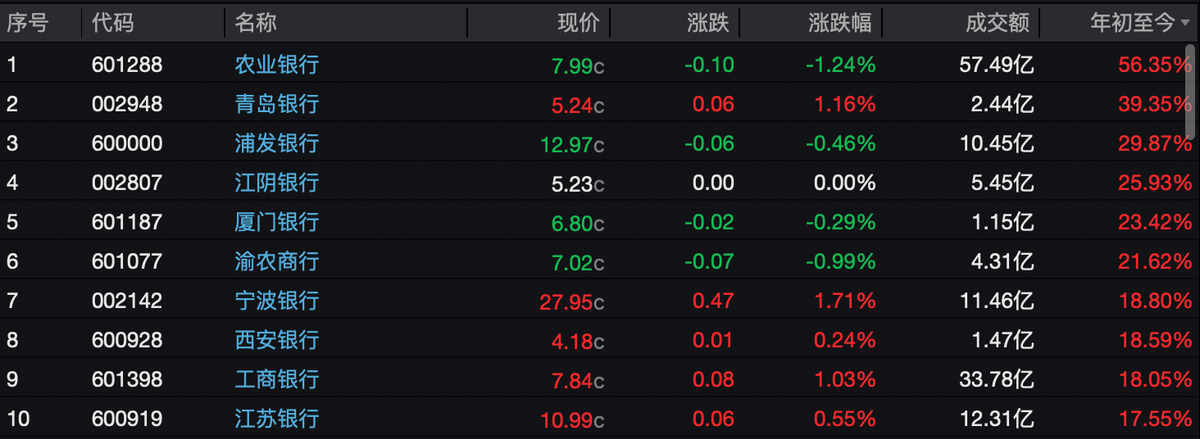Image resolution: width=1200 pixels, height=439 pixels.
Task: Select the 56.35% year-to-date cell for 农业银行
Action: coord(1149,65)
